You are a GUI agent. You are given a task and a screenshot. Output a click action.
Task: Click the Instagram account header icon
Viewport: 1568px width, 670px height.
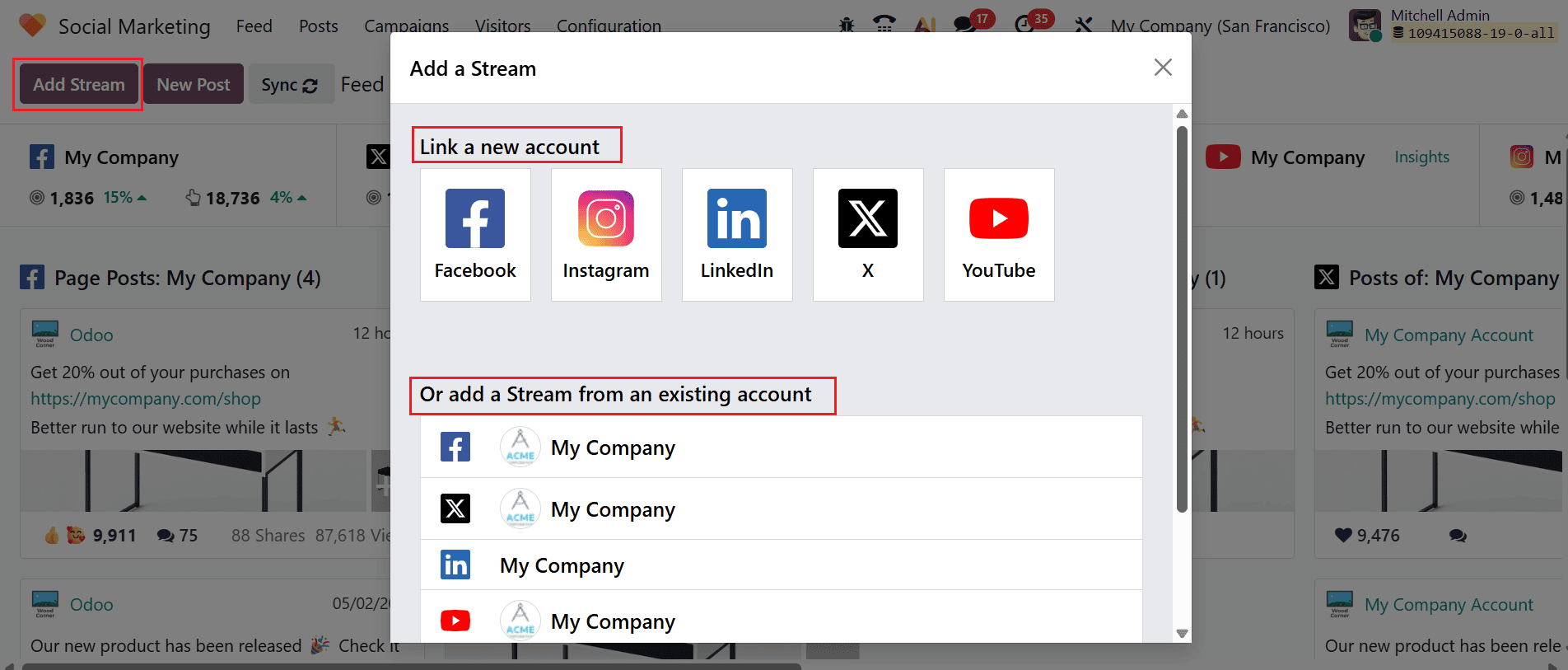pyautogui.click(x=1522, y=157)
